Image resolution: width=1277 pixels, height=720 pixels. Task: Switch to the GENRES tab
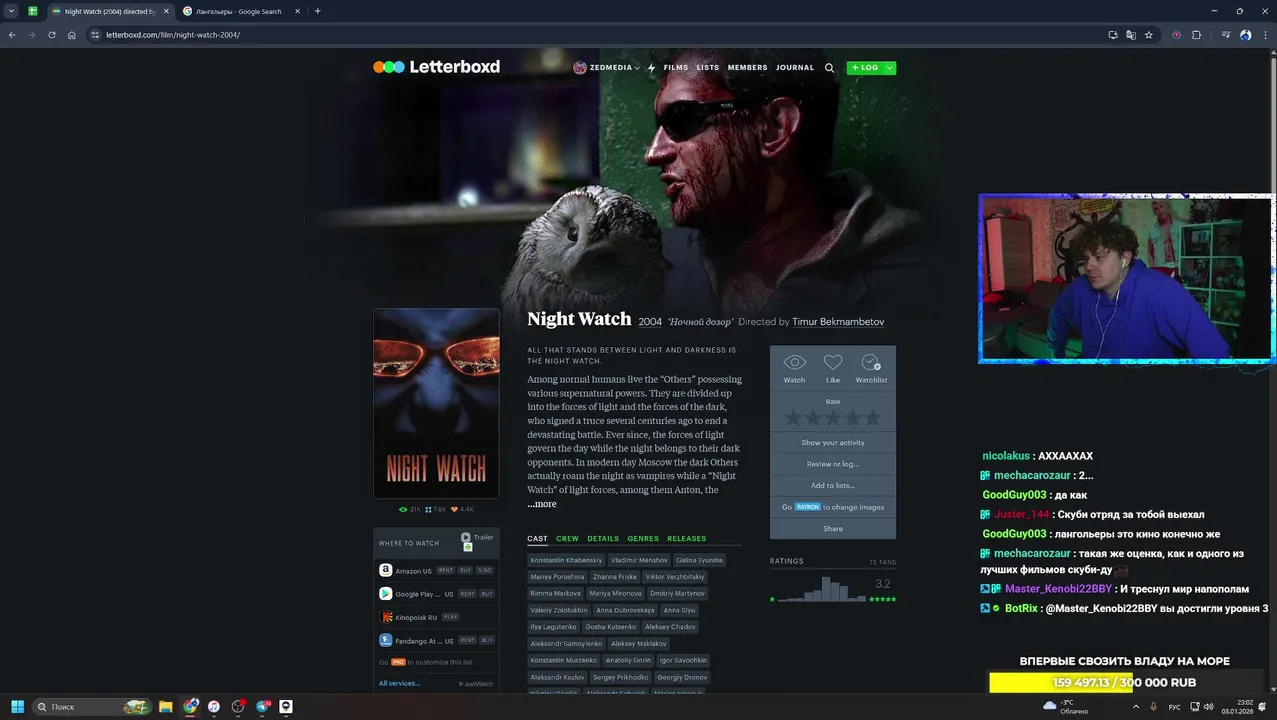(643, 539)
